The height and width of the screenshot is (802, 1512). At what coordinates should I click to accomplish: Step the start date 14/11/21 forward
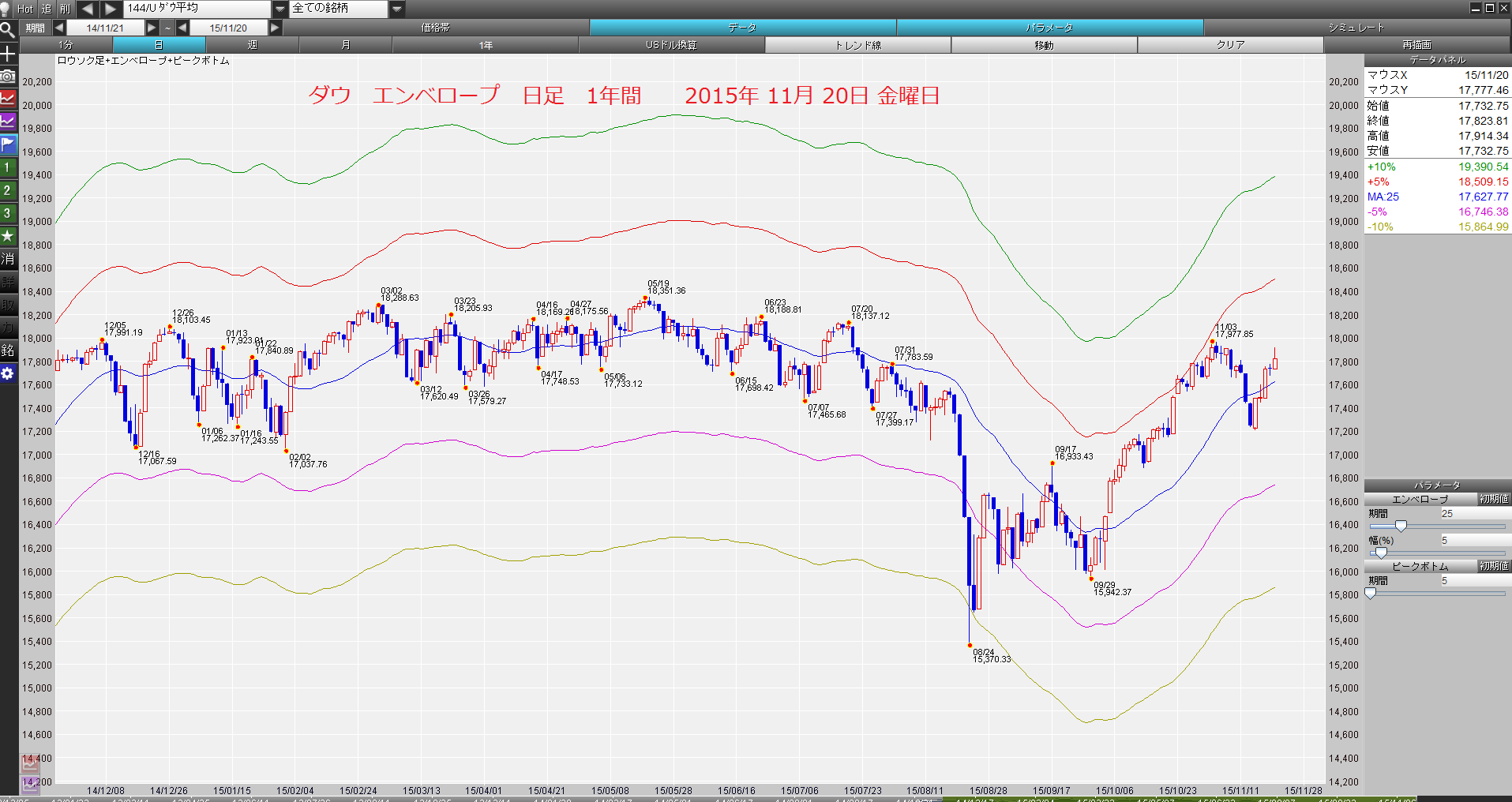152,28
